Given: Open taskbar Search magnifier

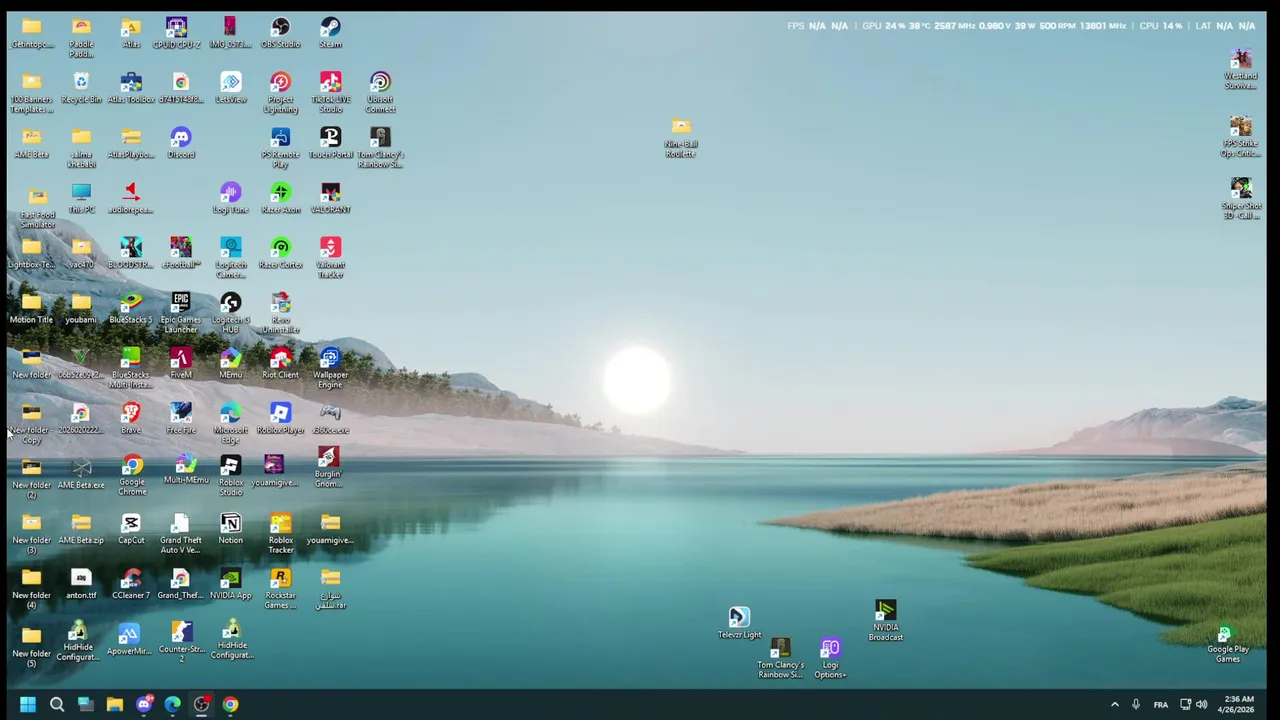Looking at the screenshot, I should (57, 704).
